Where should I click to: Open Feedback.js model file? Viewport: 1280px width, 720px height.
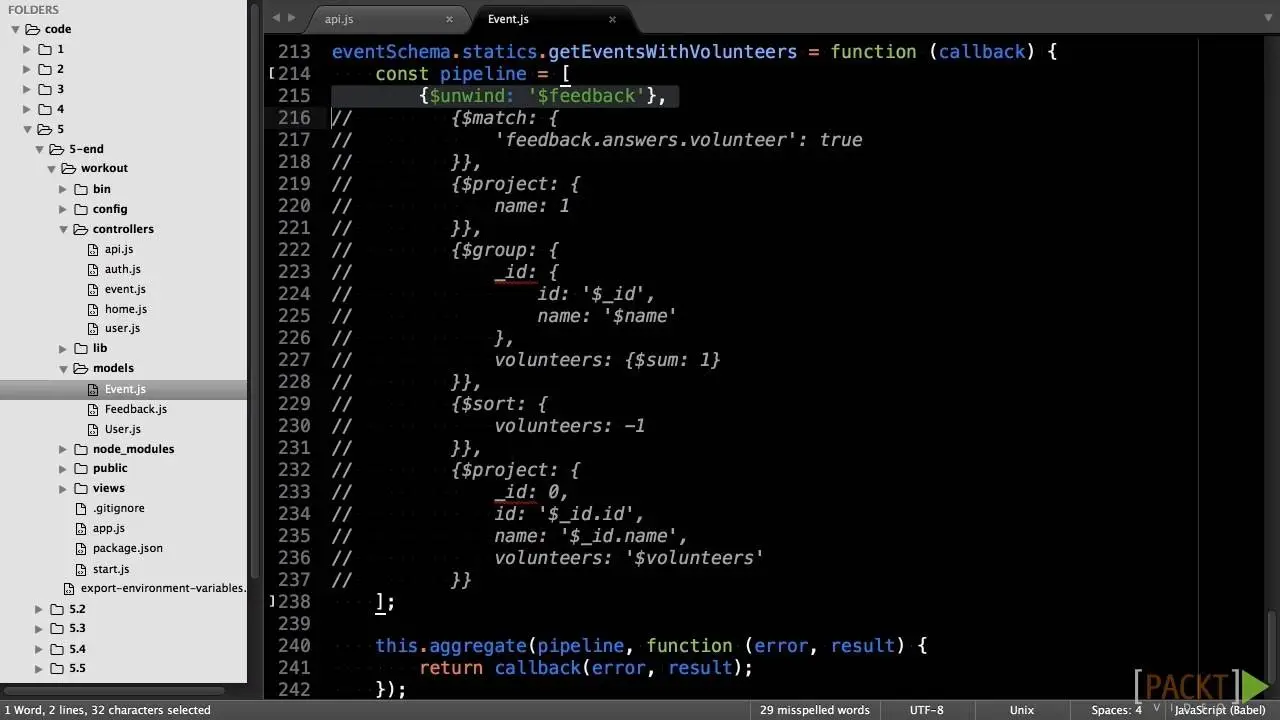[135, 409]
